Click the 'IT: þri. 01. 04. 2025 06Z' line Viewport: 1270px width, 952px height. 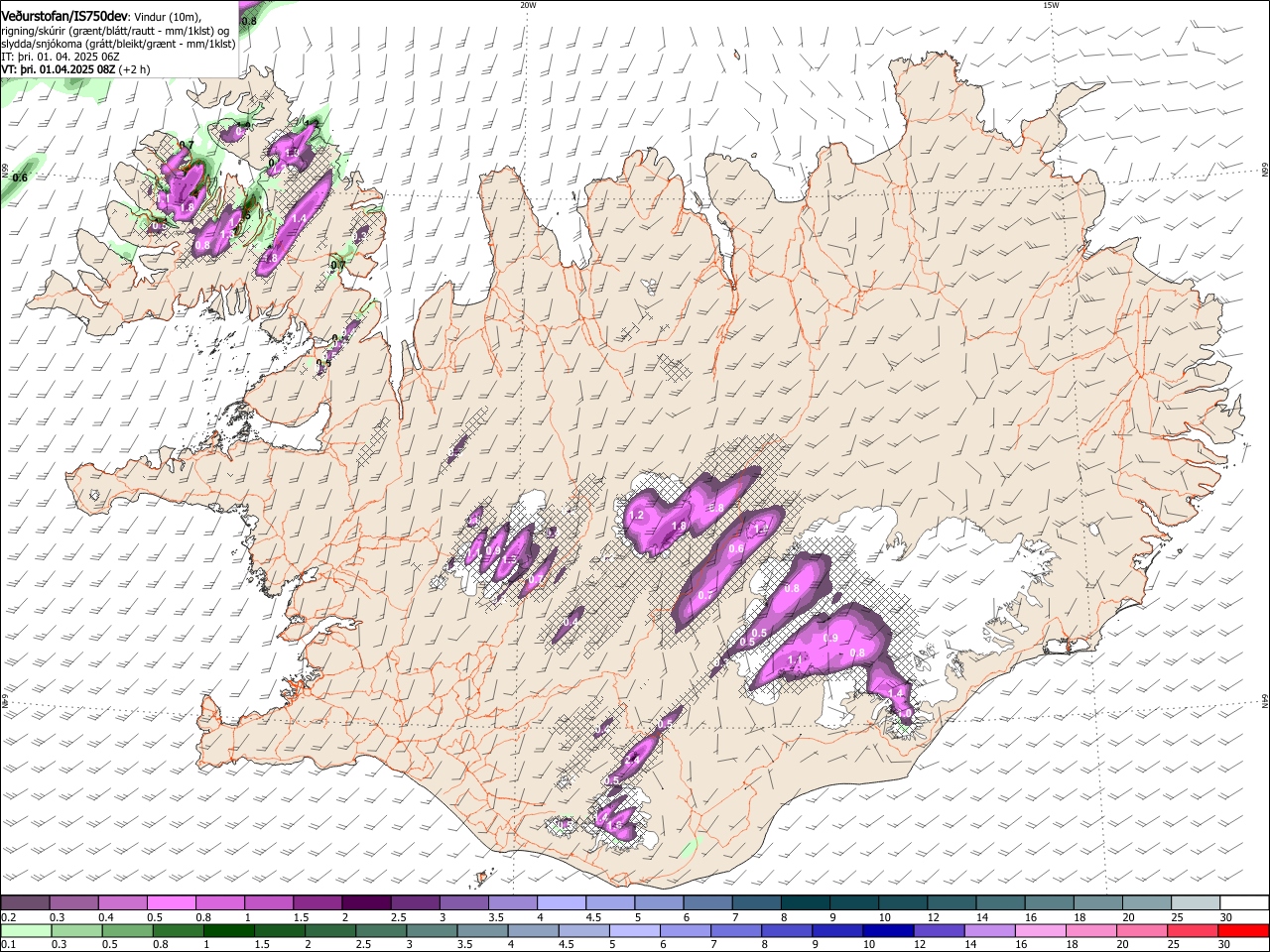coord(61,57)
